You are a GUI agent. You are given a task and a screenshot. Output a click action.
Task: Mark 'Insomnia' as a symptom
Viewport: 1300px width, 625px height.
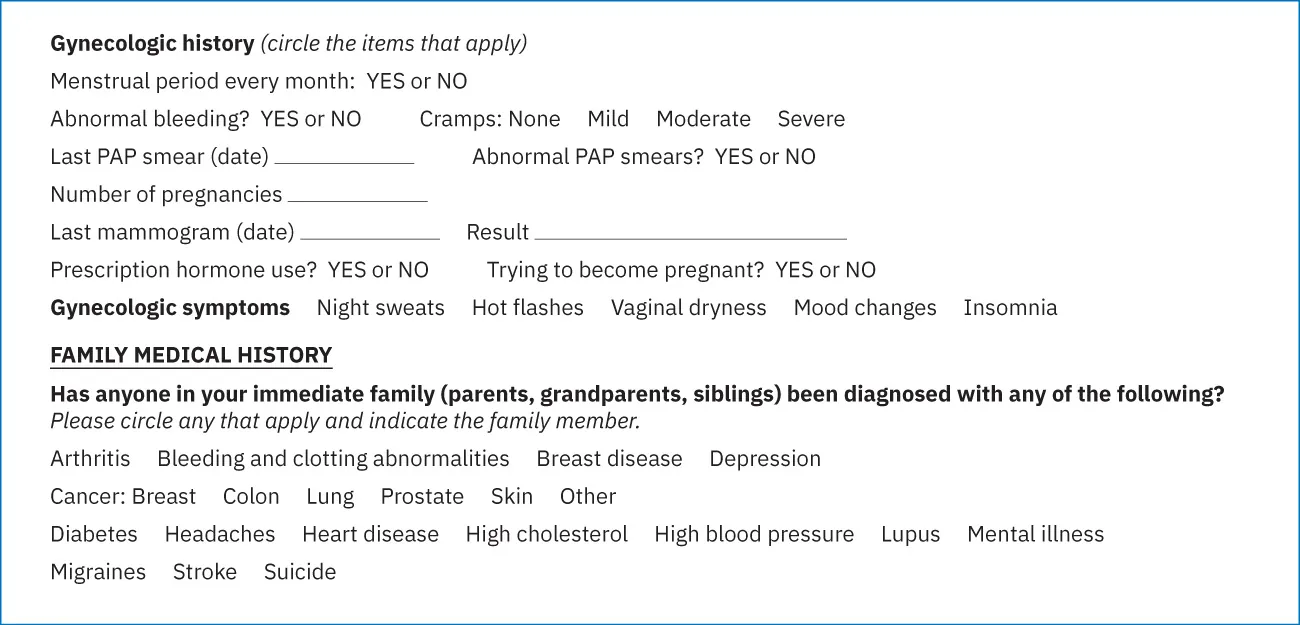[x=1010, y=308]
